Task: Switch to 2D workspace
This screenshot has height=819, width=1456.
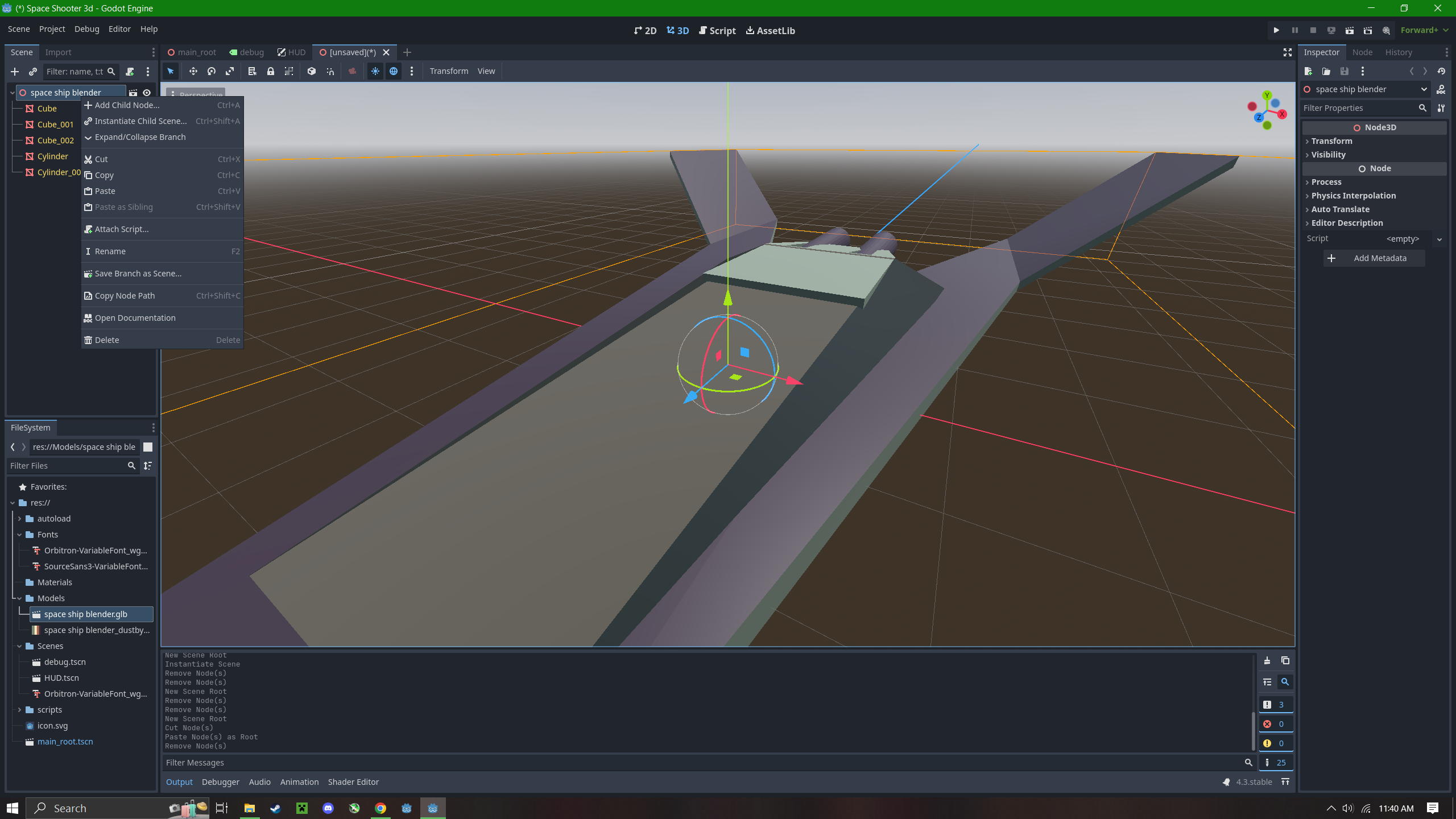Action: click(646, 31)
